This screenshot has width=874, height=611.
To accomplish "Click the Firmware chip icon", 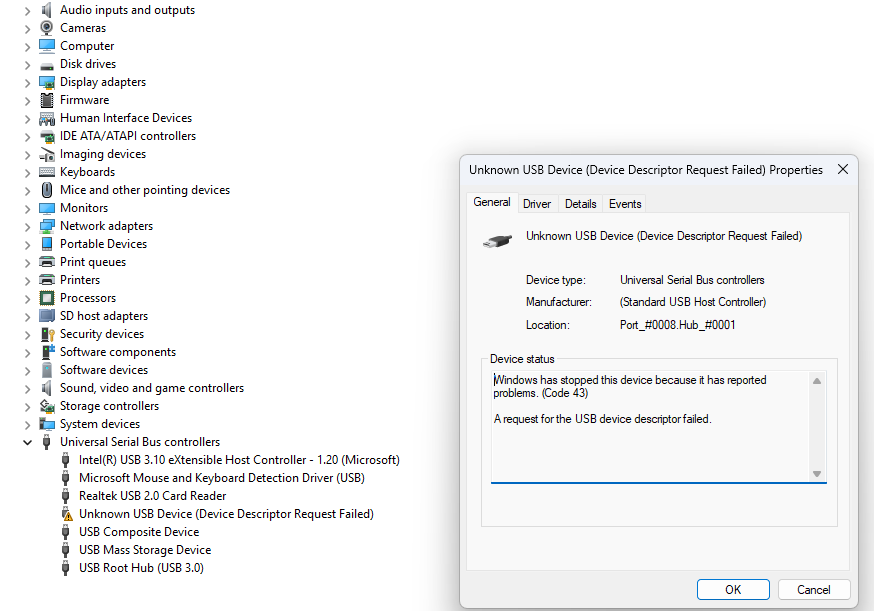I will click(x=47, y=100).
